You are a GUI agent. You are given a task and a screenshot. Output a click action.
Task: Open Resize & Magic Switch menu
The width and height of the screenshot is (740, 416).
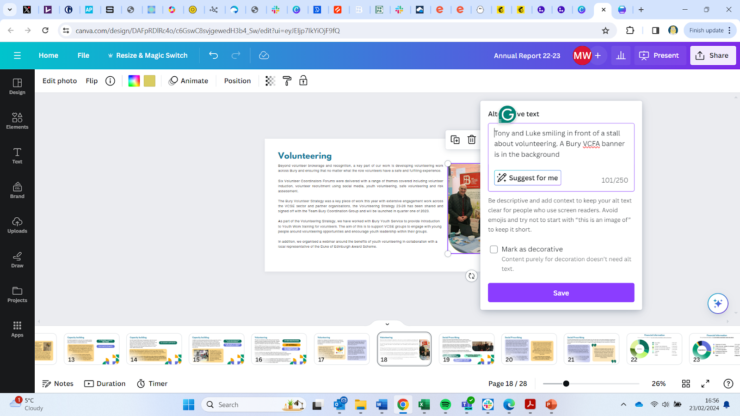point(144,55)
